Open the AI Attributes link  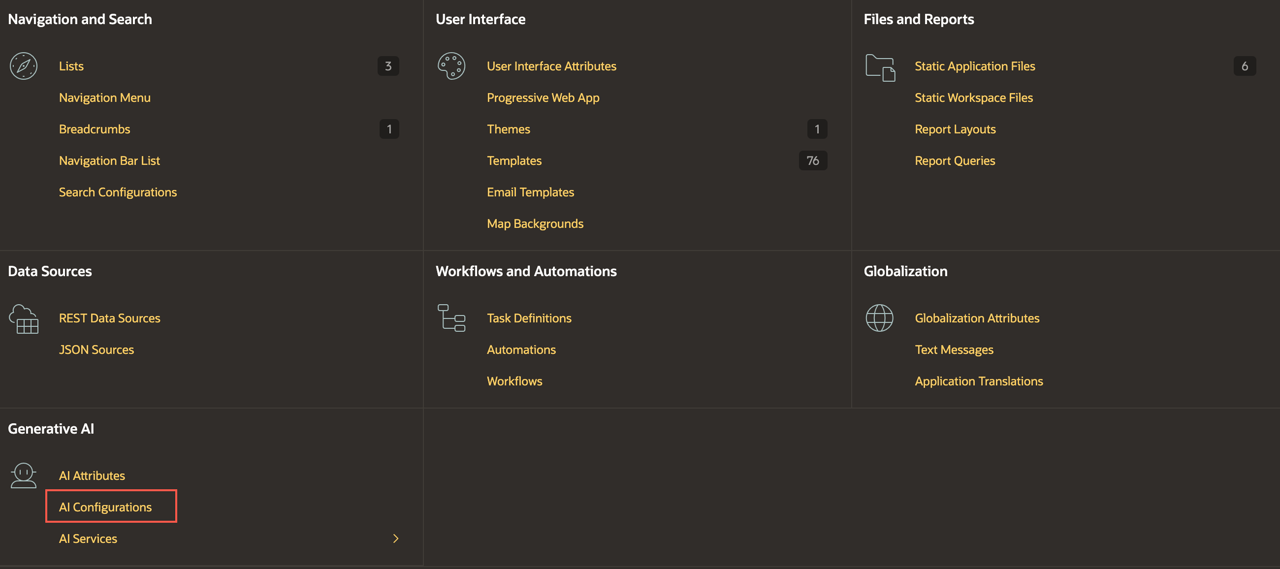click(x=92, y=476)
